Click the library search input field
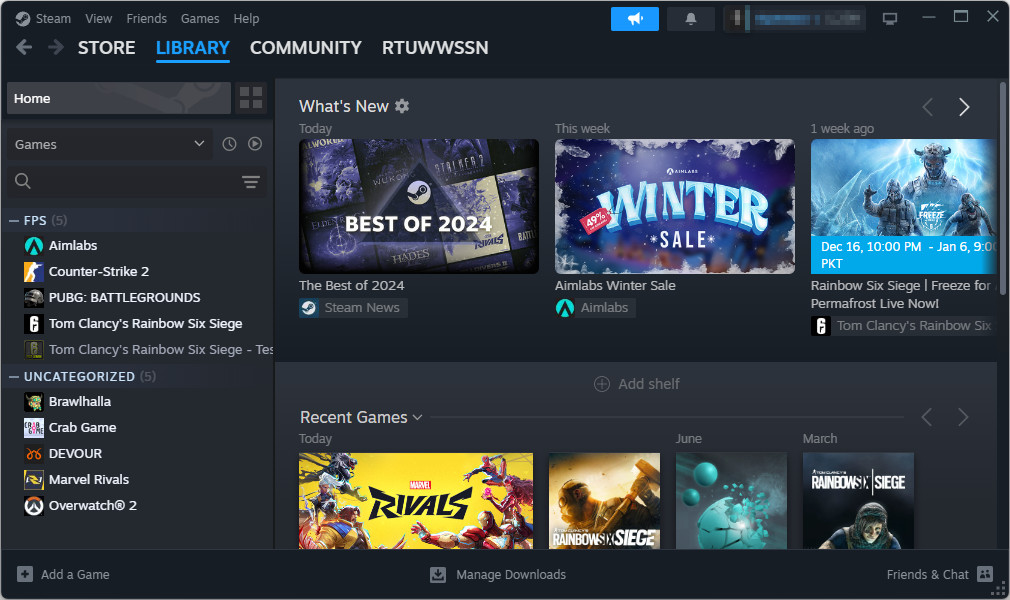Screen dimensions: 1010x600 (137, 182)
